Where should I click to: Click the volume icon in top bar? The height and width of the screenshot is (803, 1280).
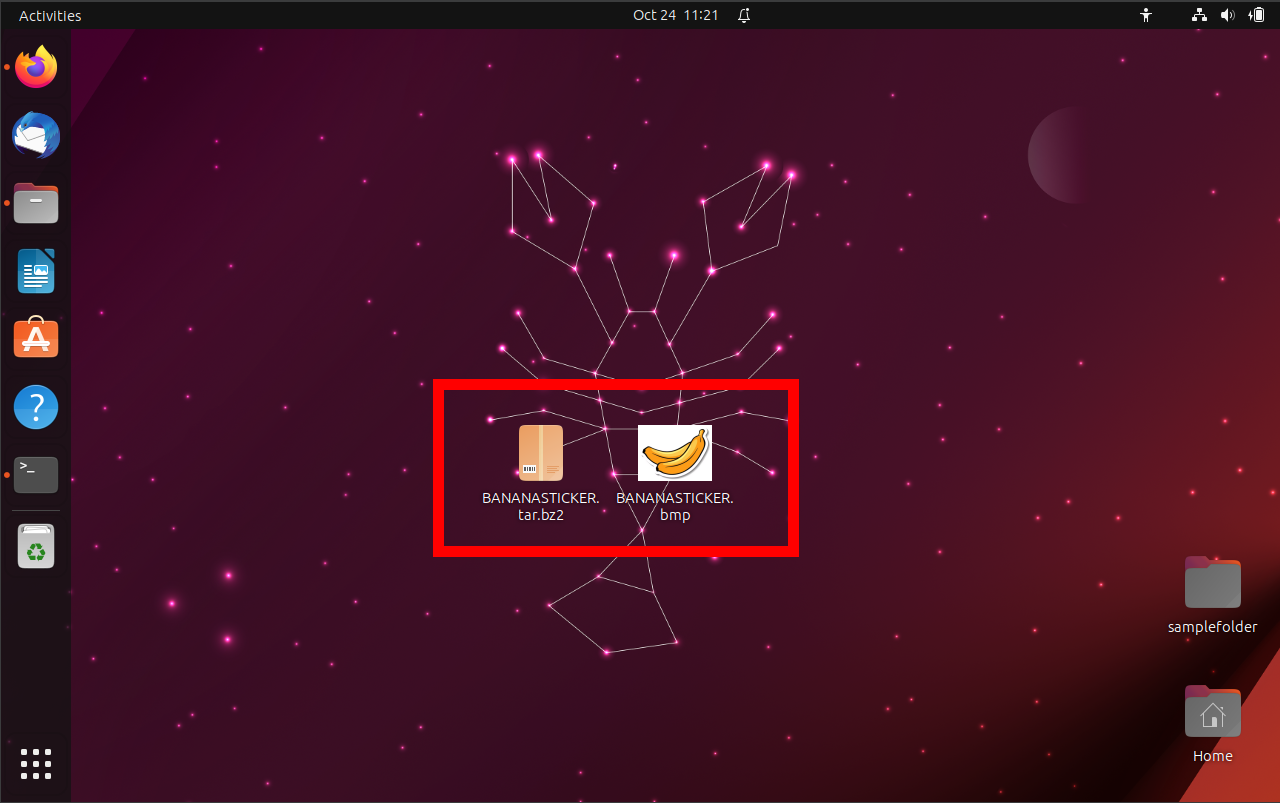coord(1228,15)
